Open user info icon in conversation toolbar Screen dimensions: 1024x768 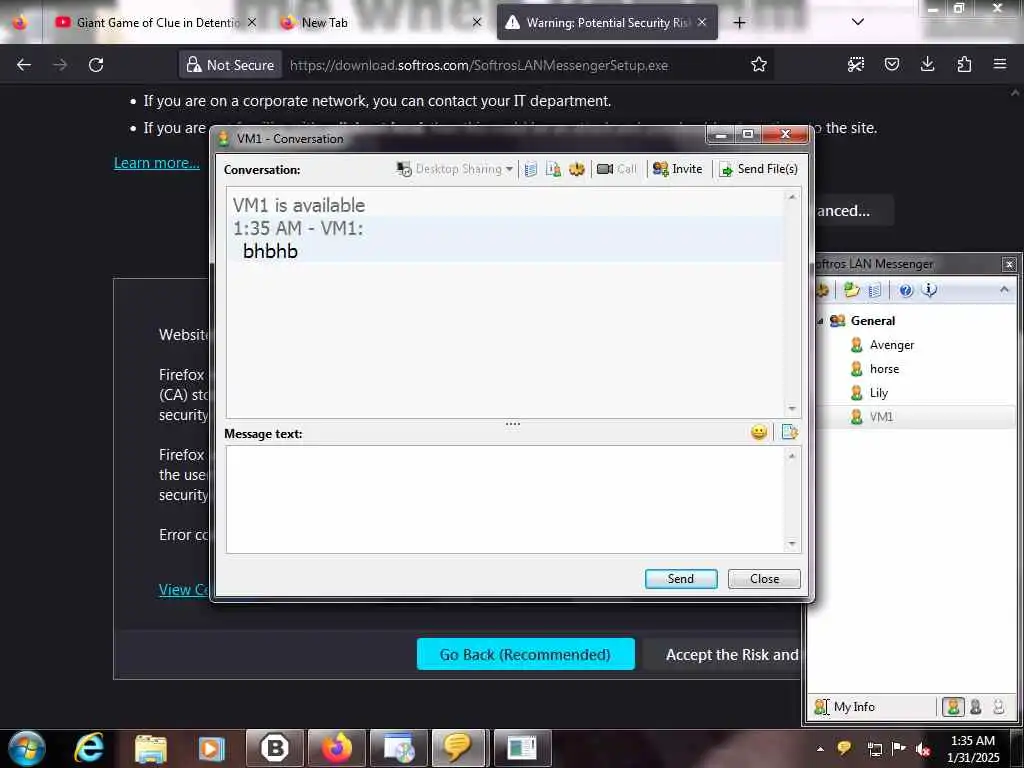553,169
